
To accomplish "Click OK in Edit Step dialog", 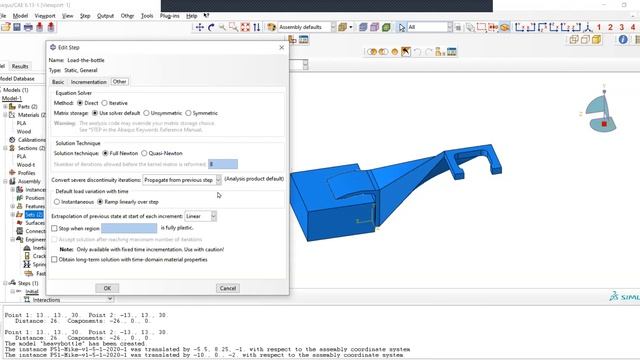I will point(107,288).
